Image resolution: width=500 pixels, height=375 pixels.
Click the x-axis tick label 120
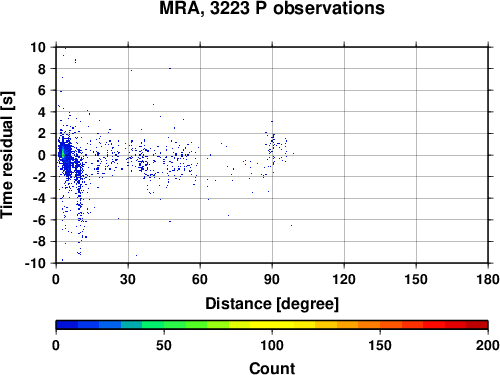coord(344,279)
